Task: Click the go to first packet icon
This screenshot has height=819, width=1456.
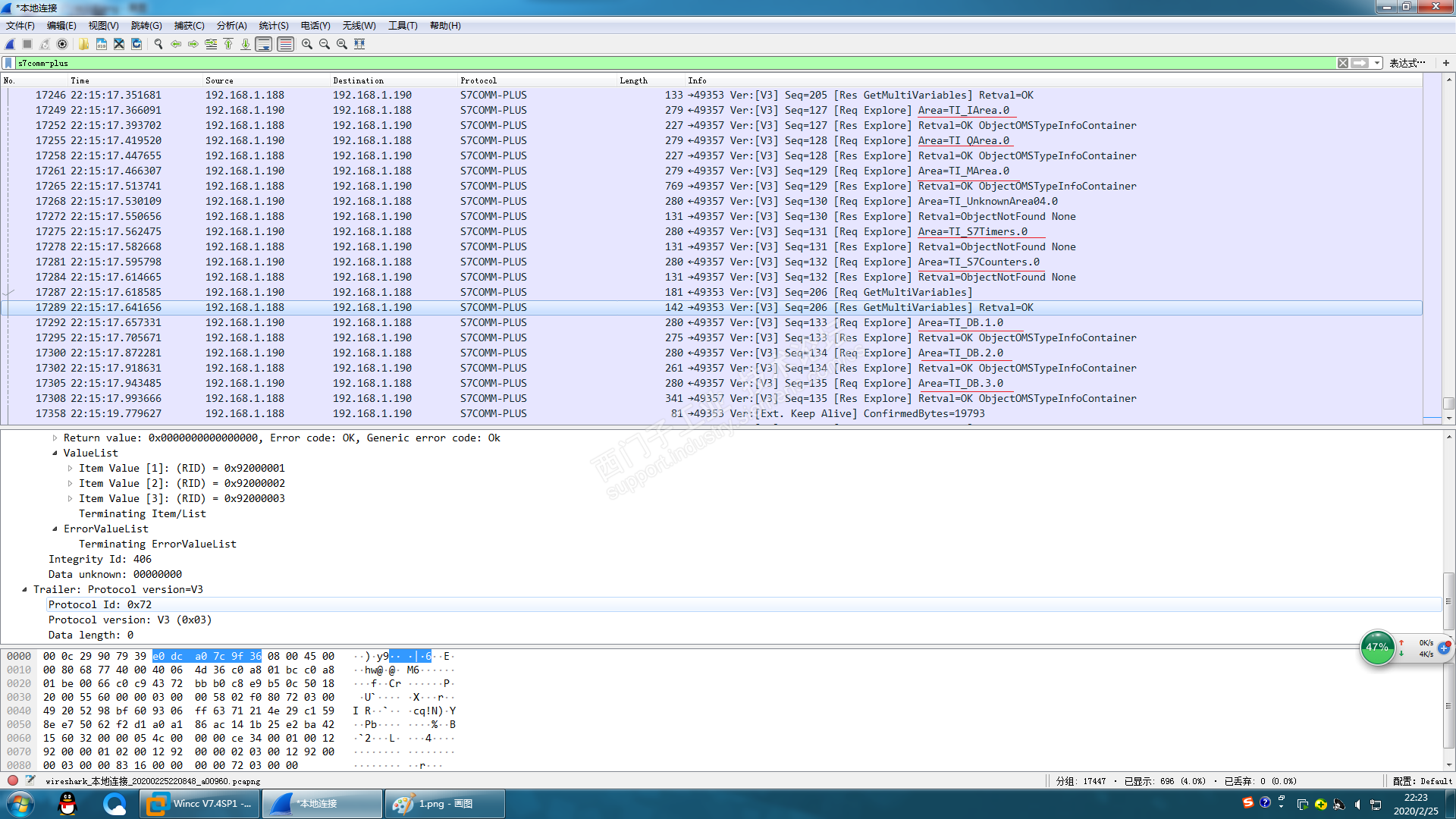Action: pyautogui.click(x=228, y=44)
